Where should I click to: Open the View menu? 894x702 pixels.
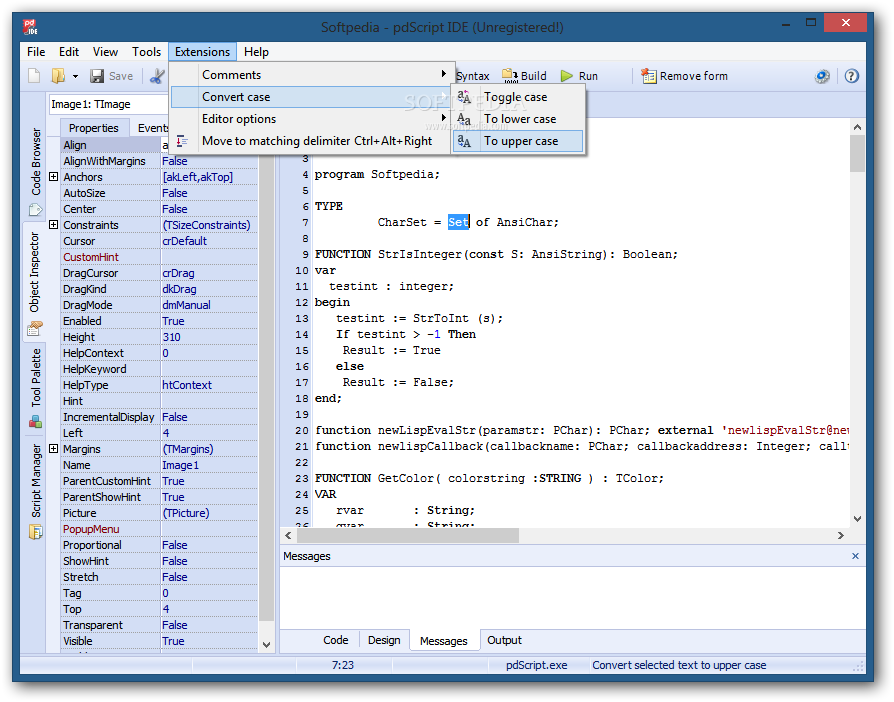pos(105,52)
